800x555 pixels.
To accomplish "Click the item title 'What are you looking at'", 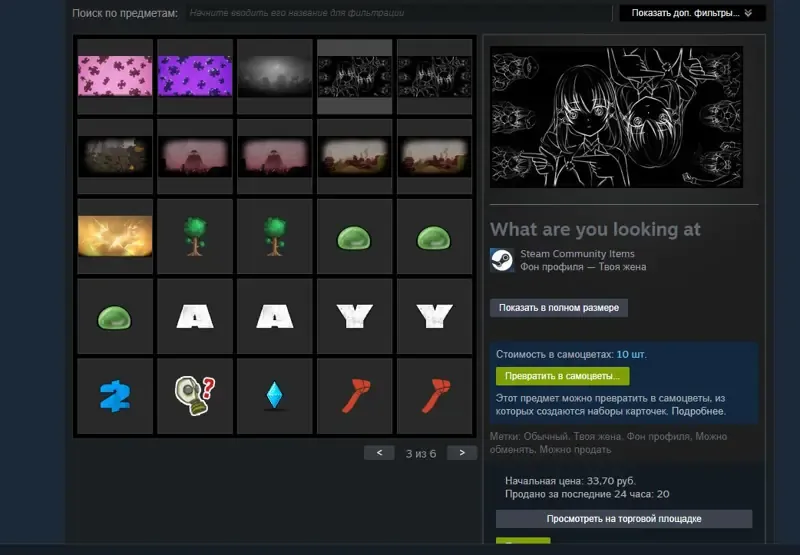I will [x=595, y=230].
